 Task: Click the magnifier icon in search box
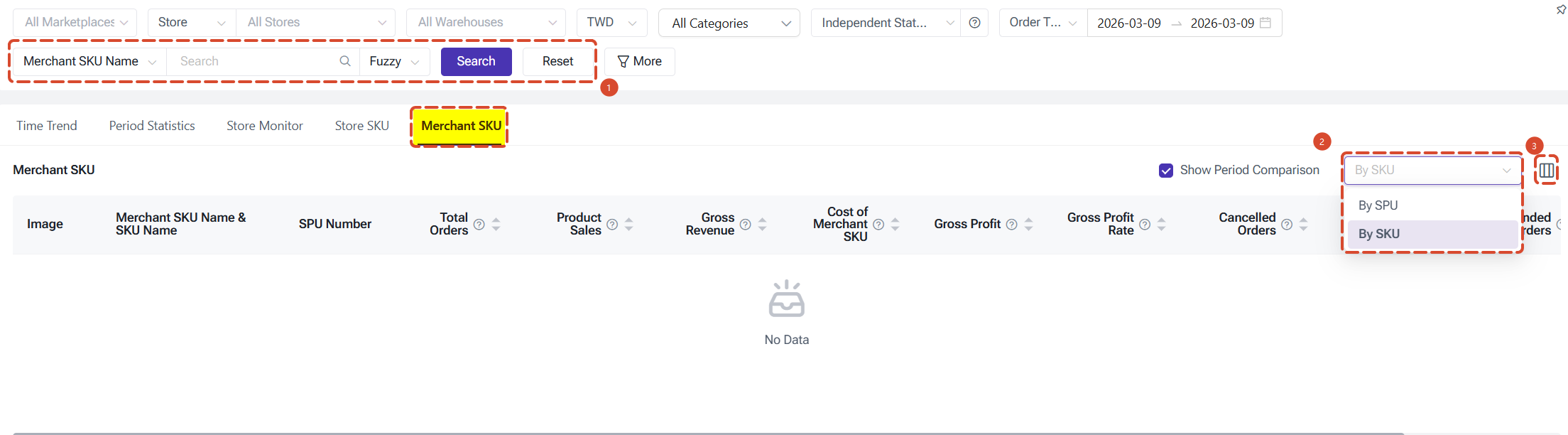click(345, 61)
